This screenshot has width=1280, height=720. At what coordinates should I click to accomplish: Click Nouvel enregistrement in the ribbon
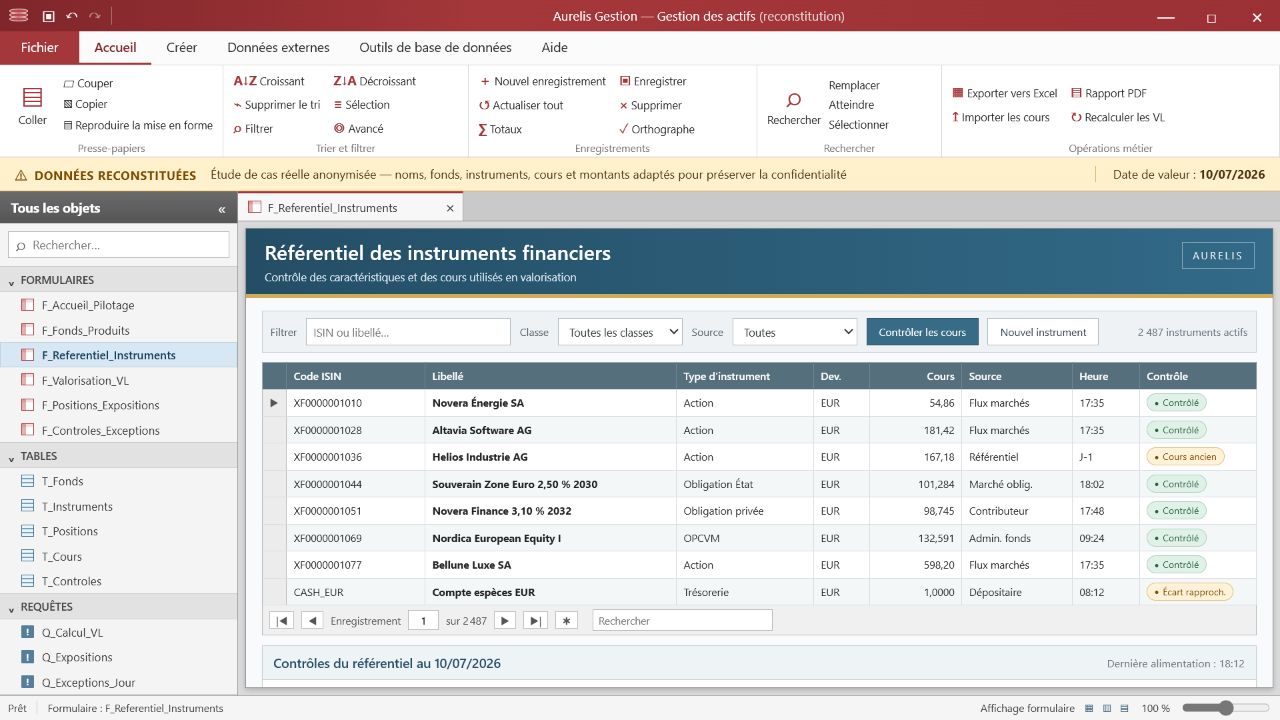tap(542, 81)
